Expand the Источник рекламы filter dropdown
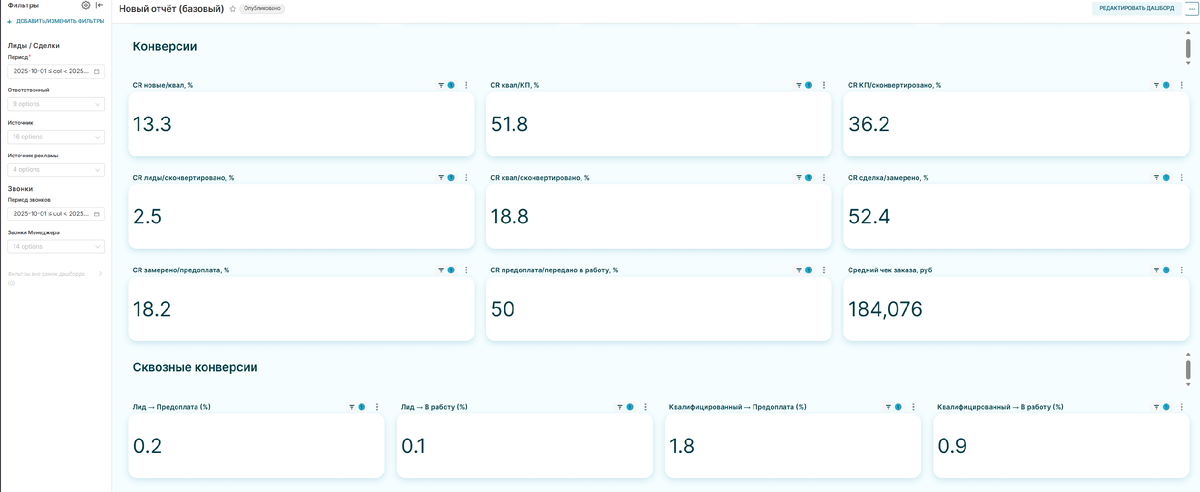This screenshot has width=1200, height=492. point(55,170)
